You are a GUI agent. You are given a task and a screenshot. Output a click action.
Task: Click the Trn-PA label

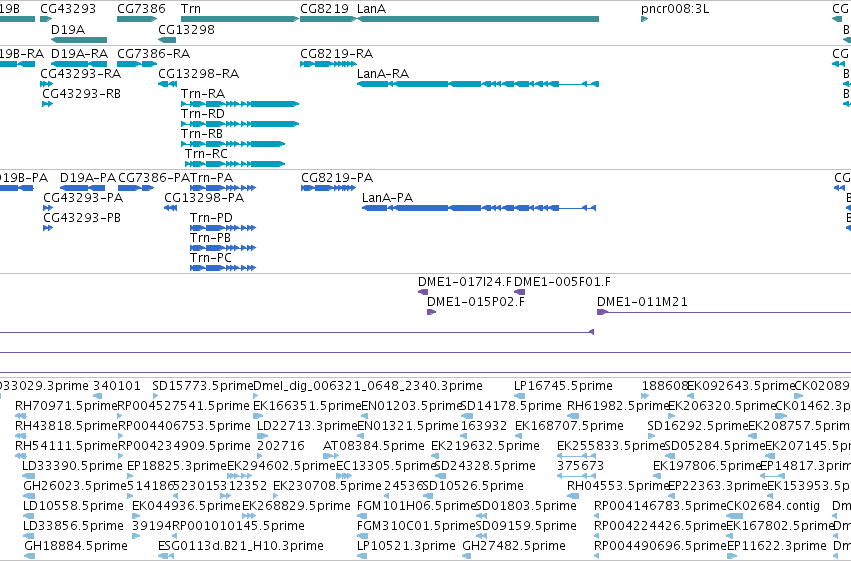[211, 178]
